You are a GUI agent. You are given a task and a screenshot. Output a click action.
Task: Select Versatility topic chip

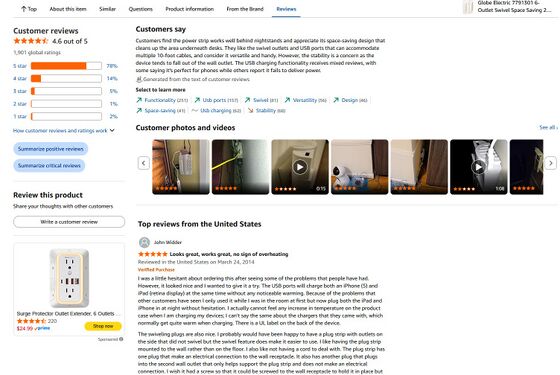tap(306, 100)
